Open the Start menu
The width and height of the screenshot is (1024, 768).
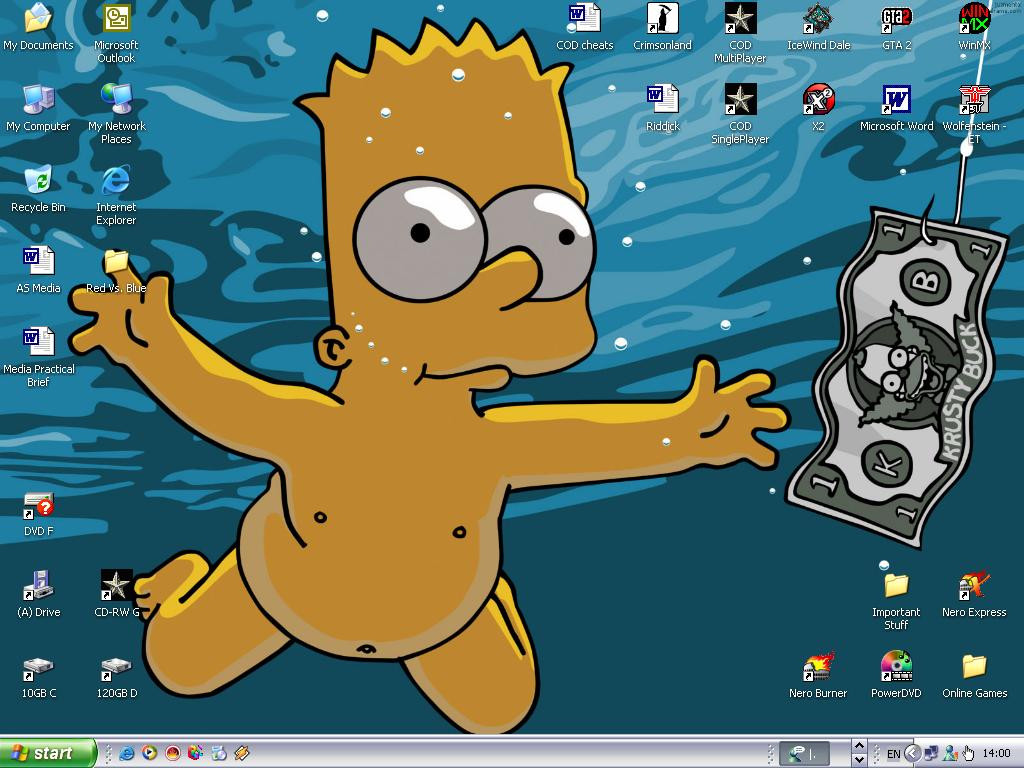48,753
